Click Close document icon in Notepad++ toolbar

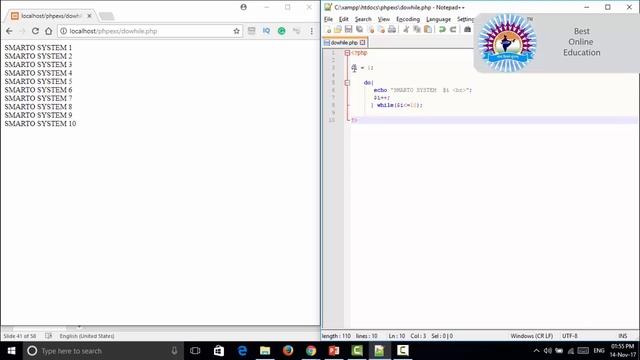click(x=371, y=29)
